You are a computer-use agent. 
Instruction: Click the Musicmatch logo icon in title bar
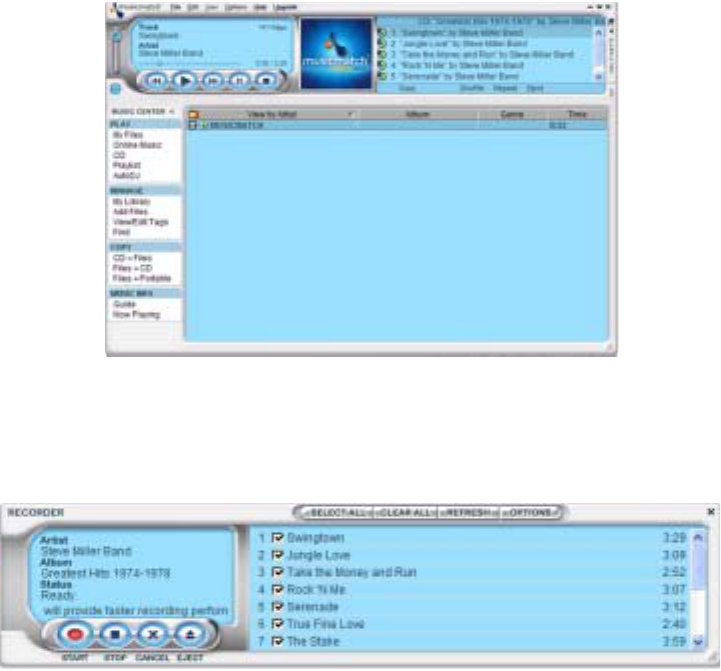(x=116, y=9)
